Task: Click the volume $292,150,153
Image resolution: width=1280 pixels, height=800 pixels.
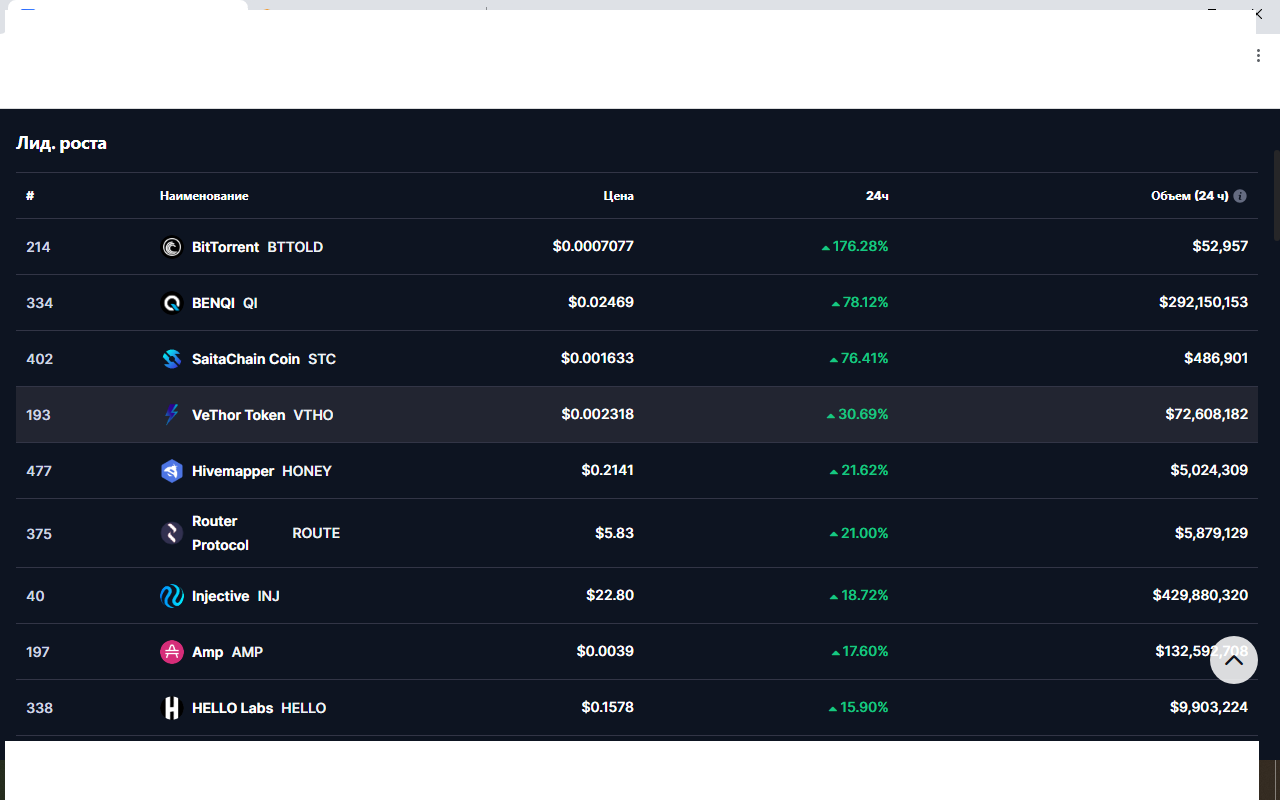Action: click(x=1204, y=302)
